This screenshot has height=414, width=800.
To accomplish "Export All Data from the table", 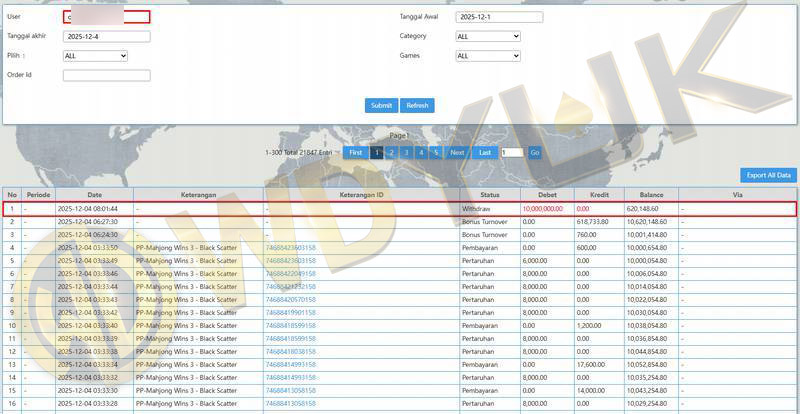I will pos(768,175).
